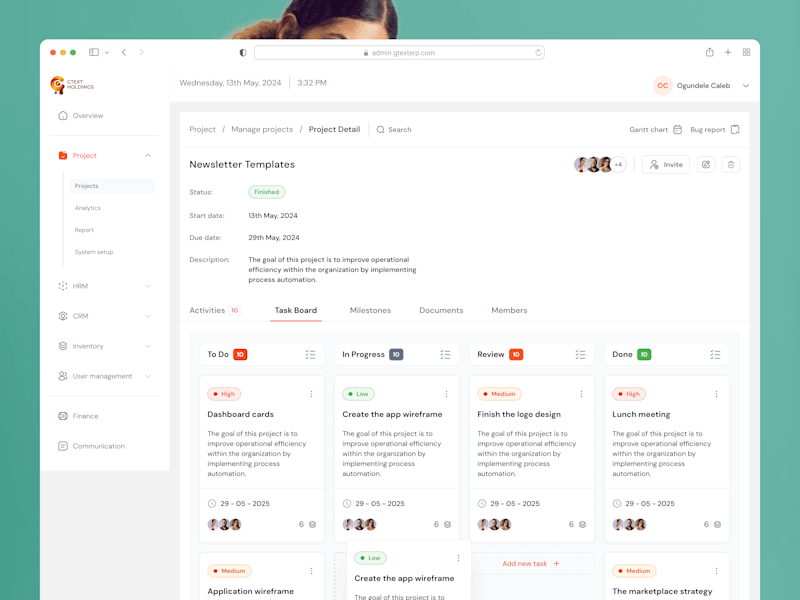
Task: Toggle the browser sidebar panel
Action: (94, 52)
